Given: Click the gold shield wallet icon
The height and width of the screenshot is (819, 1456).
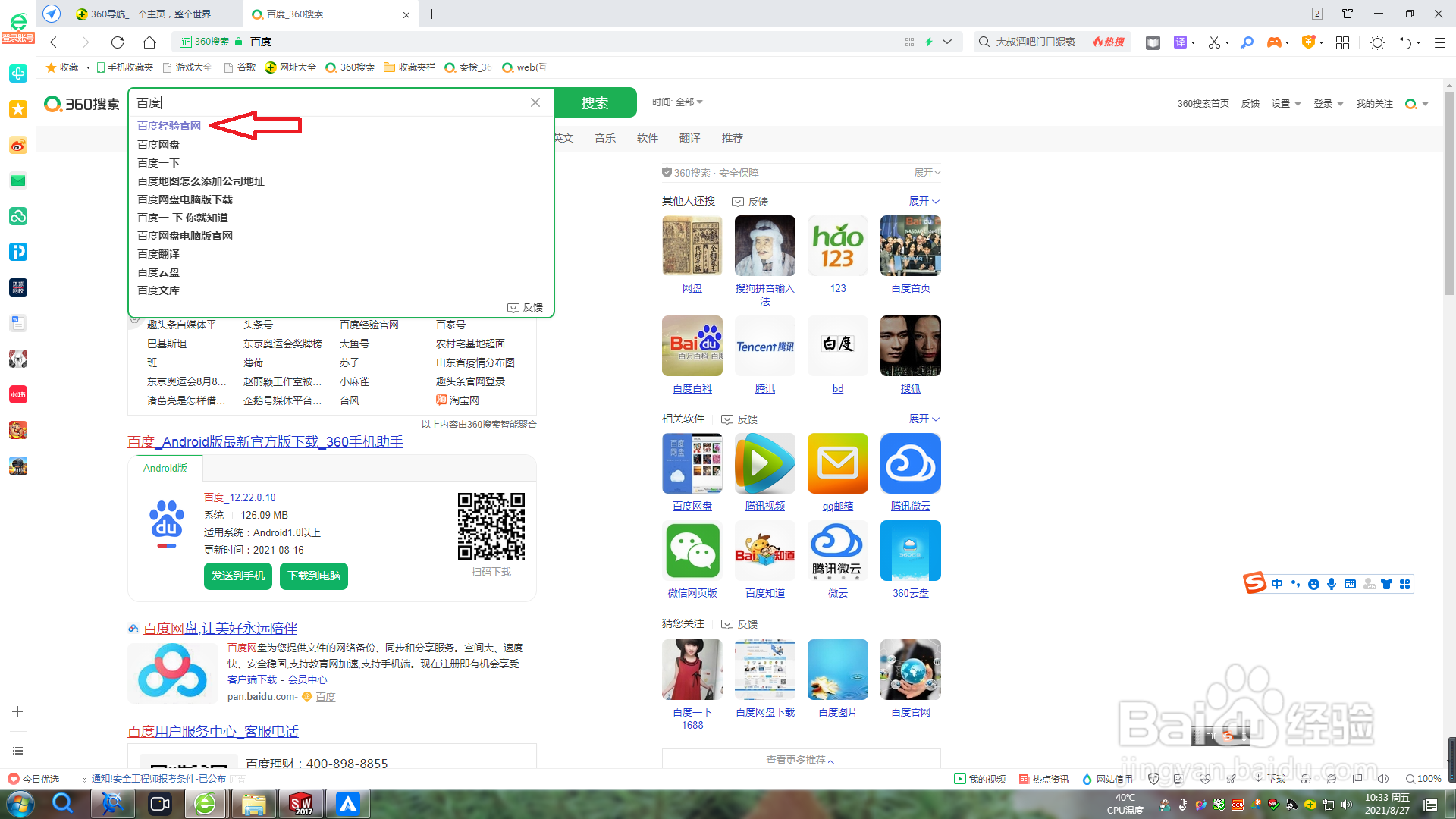Looking at the screenshot, I should click(1308, 42).
